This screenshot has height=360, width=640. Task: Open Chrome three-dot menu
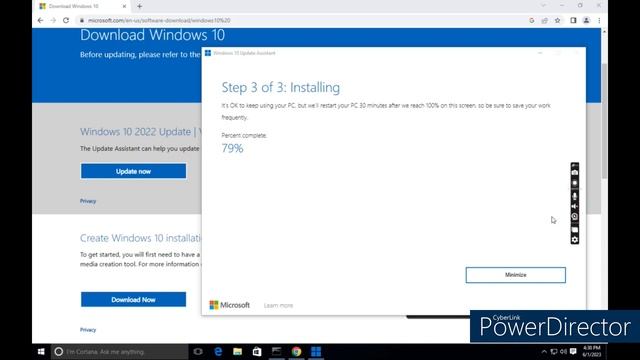pos(599,20)
